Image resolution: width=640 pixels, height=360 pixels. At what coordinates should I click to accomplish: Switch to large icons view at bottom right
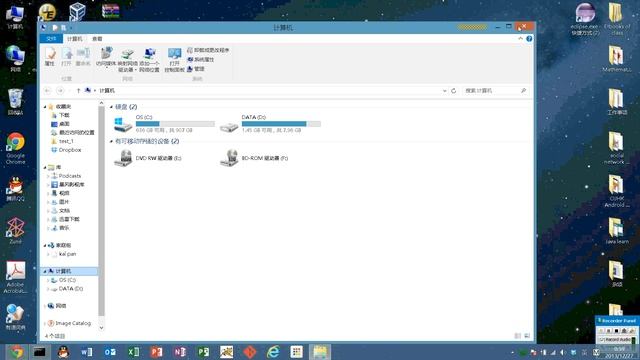click(x=527, y=336)
